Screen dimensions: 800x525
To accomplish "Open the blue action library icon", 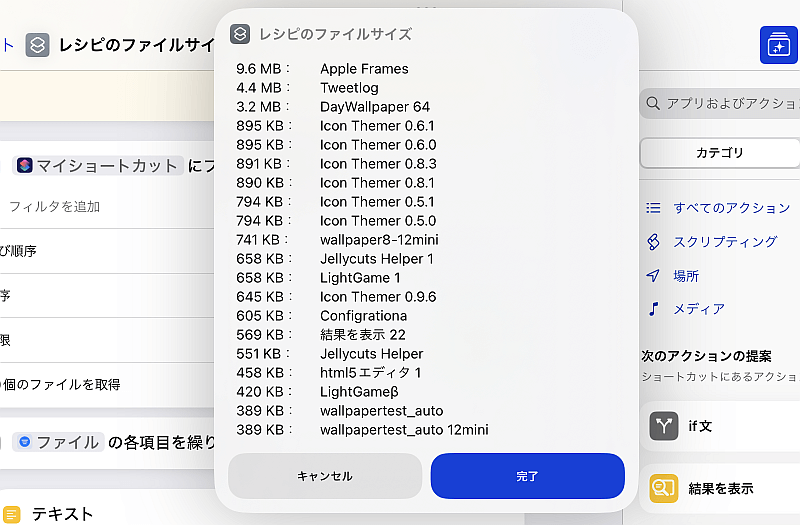I will click(x=778, y=45).
